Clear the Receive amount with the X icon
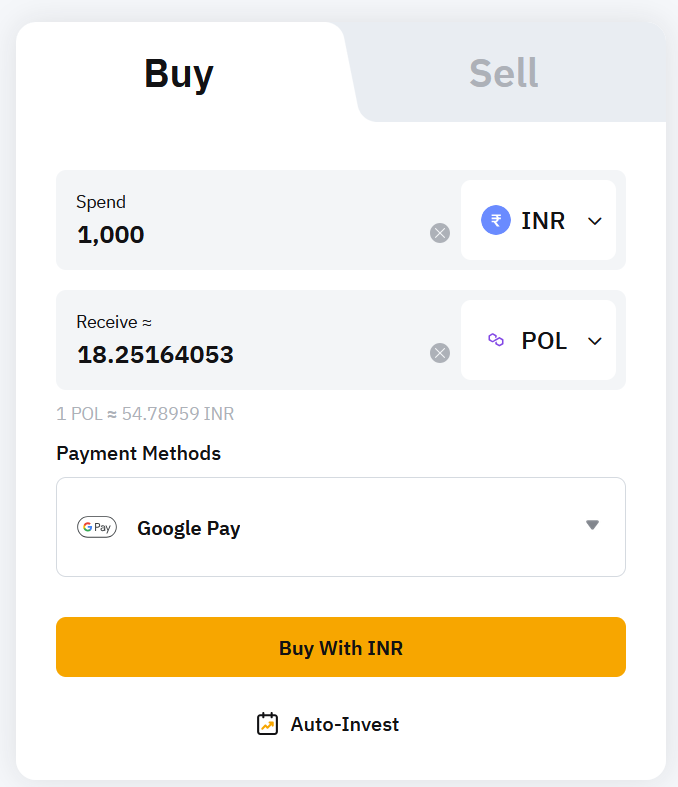 (x=440, y=352)
